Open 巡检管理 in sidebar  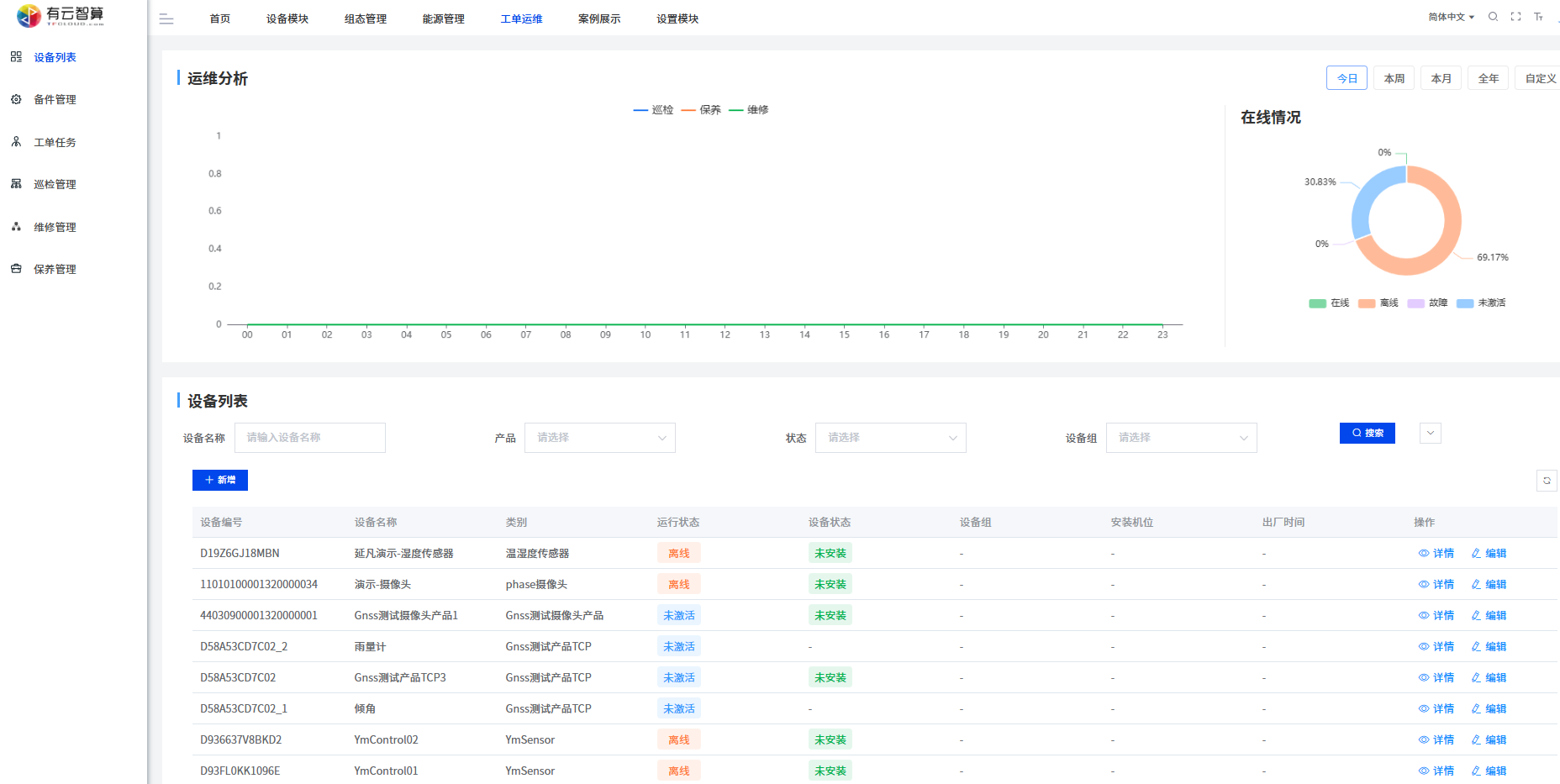click(55, 185)
